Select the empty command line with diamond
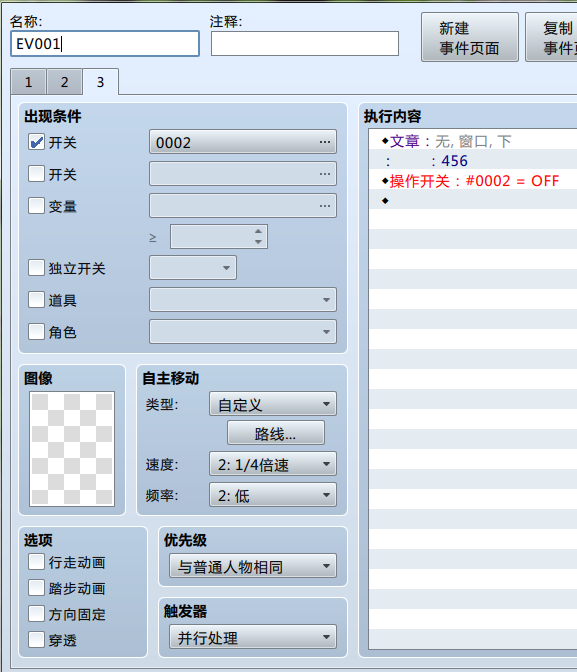Viewport: 577px width, 672px height. point(473,200)
